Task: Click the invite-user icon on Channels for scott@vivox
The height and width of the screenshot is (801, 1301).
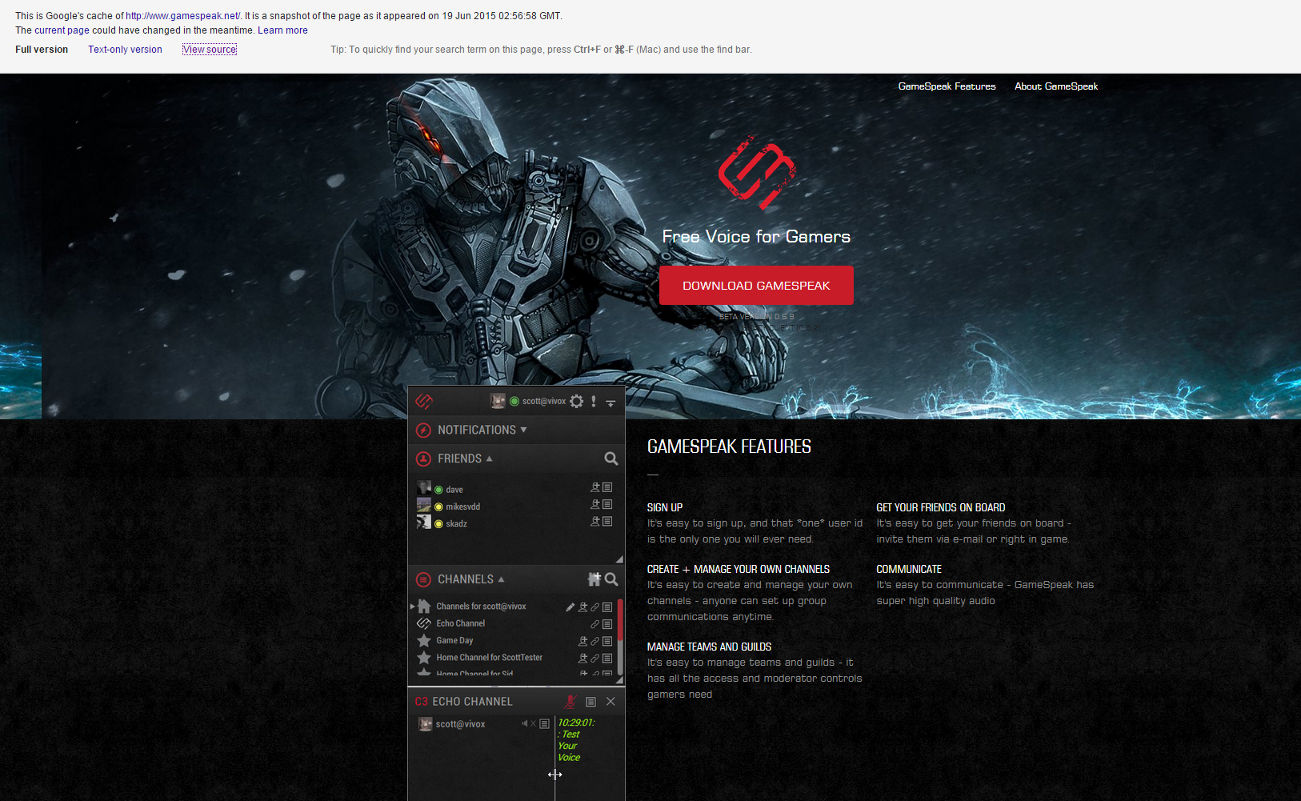Action: tap(583, 607)
